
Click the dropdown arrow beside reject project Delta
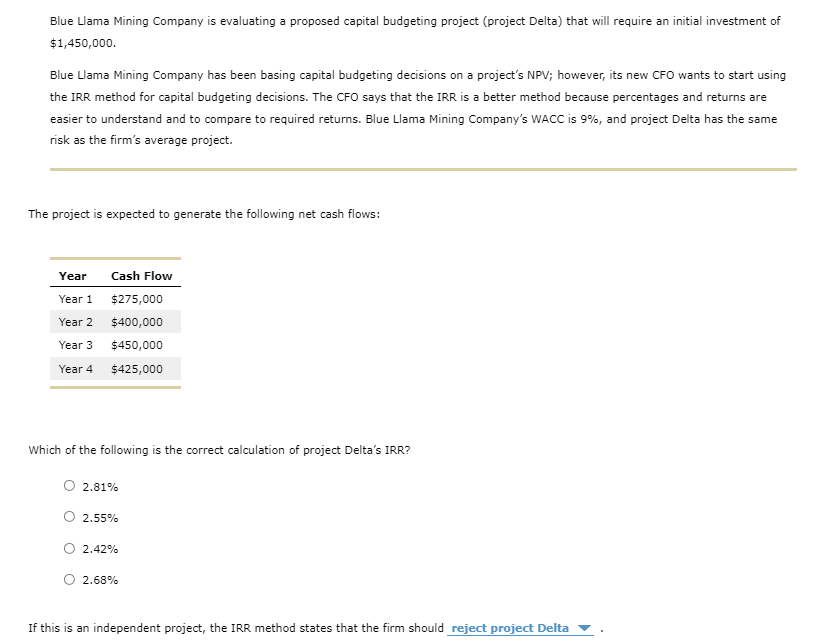pos(585,628)
